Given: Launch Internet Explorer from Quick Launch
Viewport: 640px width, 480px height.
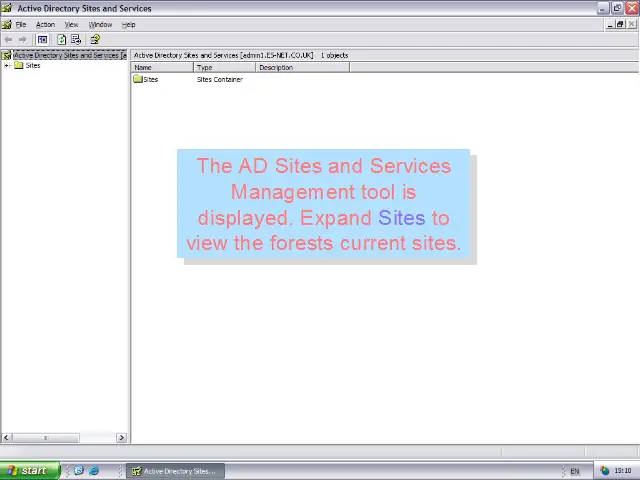Looking at the screenshot, I should 94,471.
